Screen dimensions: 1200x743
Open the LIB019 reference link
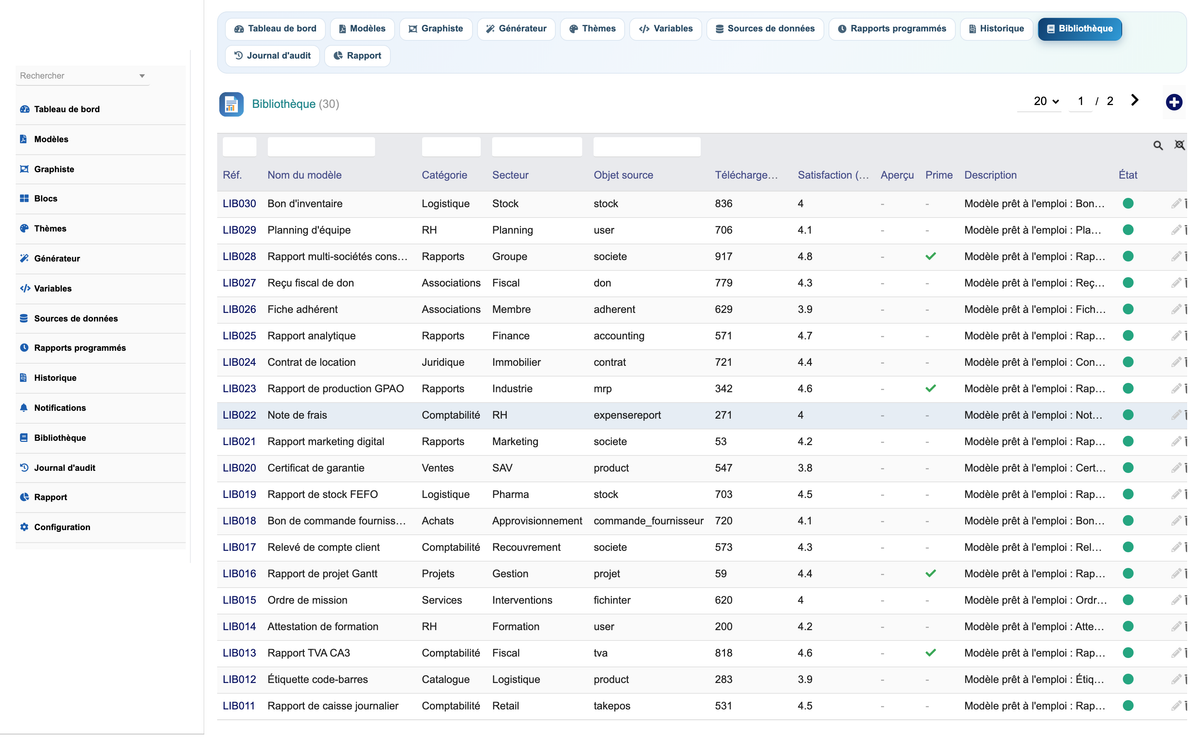[239, 494]
